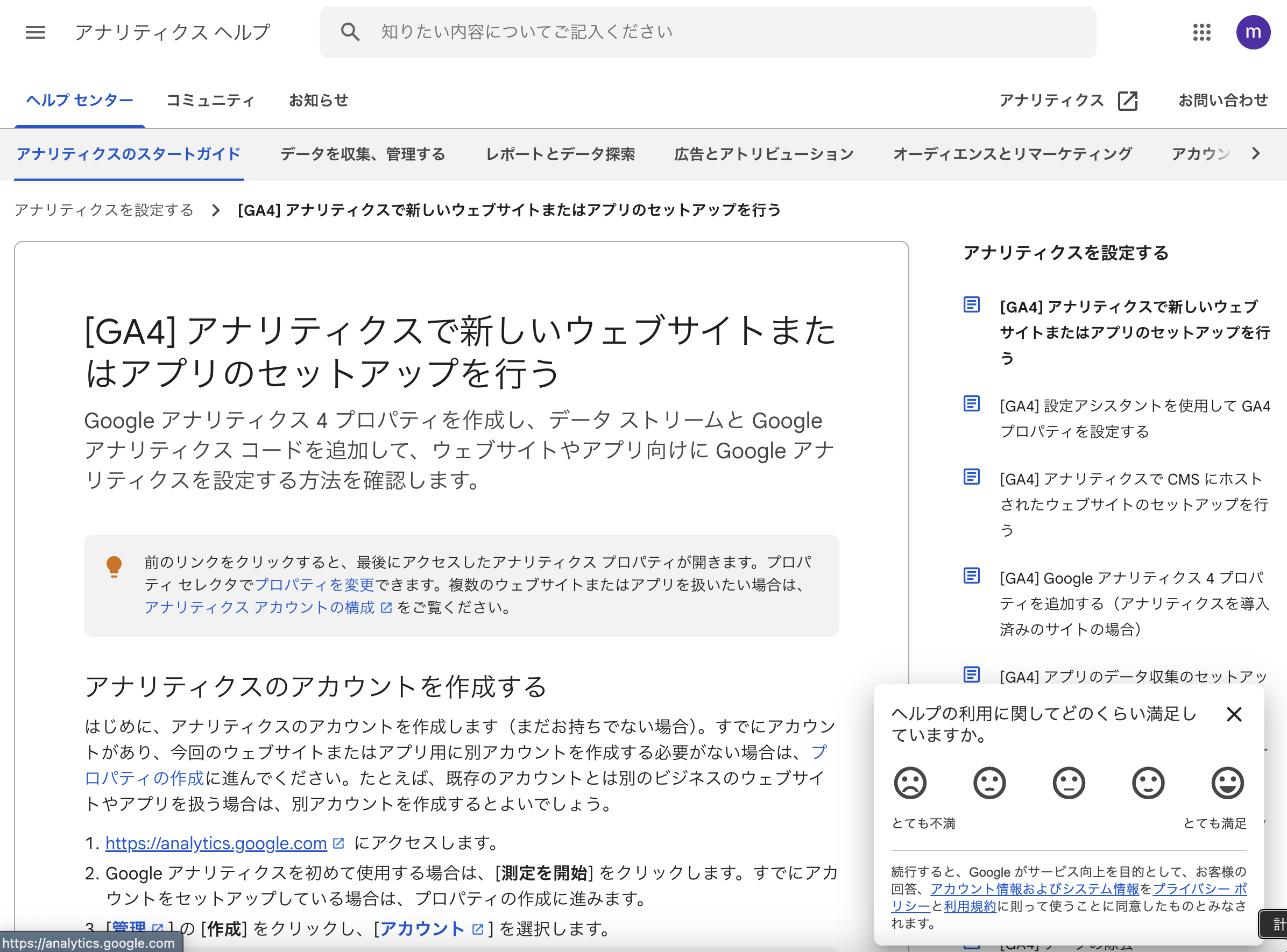Click the search magnifier icon
The image size is (1287, 952).
tap(350, 32)
